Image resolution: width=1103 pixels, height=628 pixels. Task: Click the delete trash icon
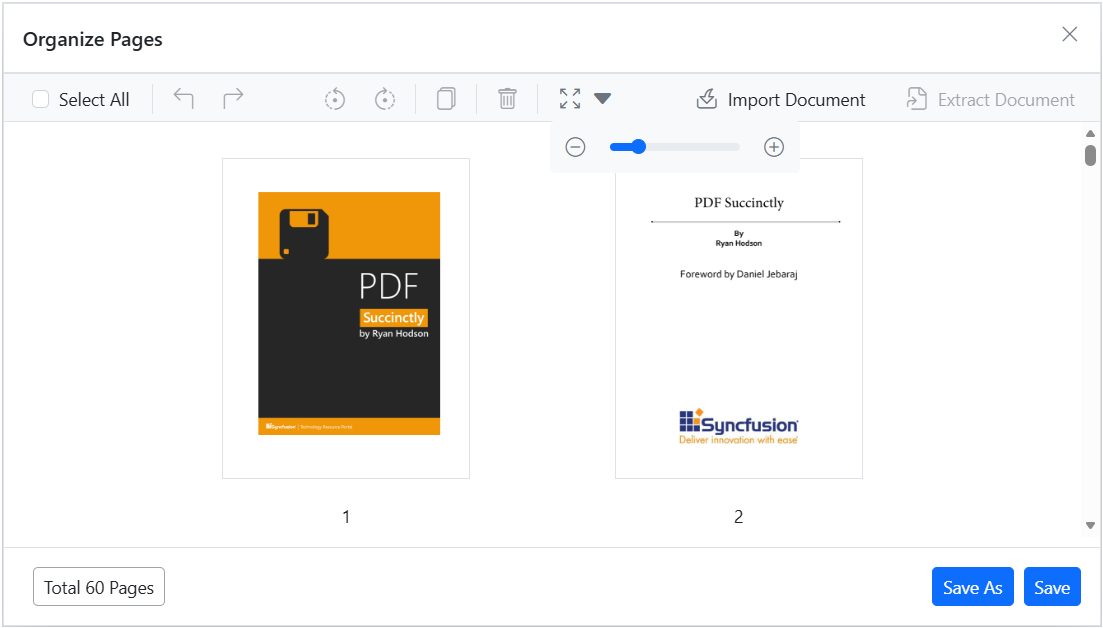507,98
